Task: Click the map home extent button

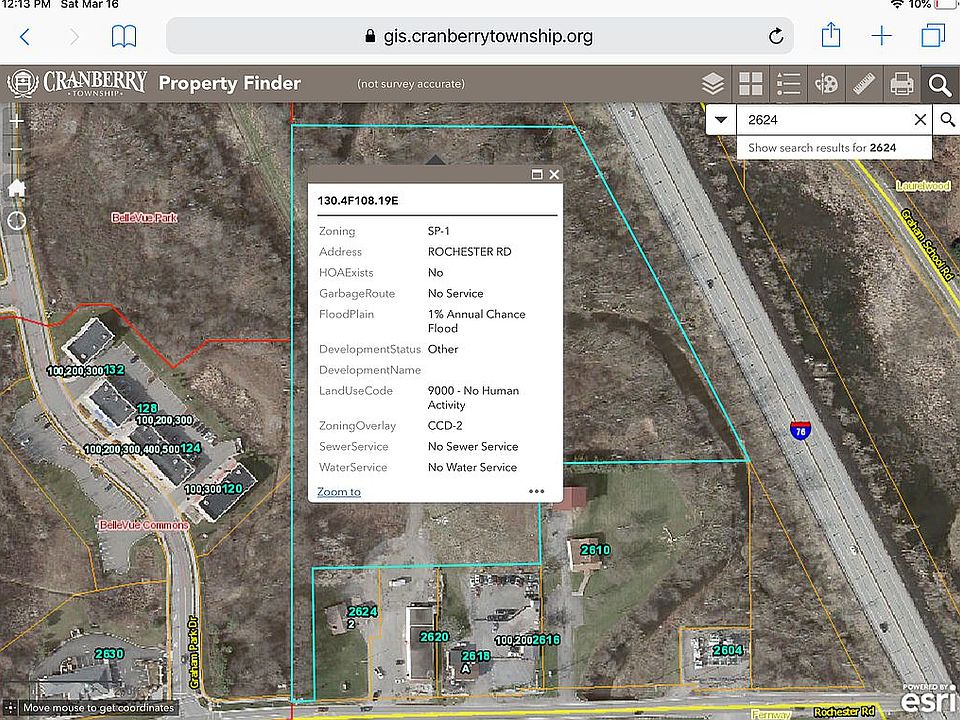Action: point(17,187)
